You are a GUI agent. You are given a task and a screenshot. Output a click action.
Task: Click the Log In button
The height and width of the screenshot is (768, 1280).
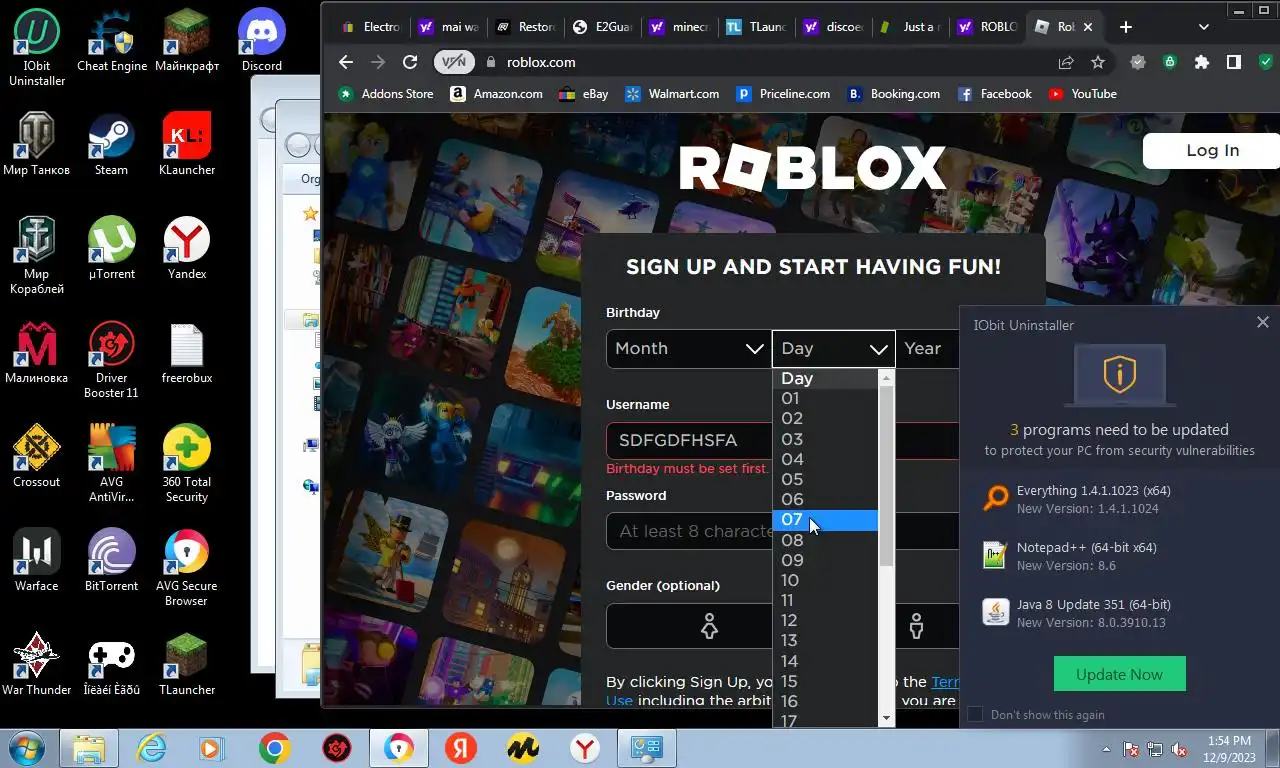click(1212, 150)
